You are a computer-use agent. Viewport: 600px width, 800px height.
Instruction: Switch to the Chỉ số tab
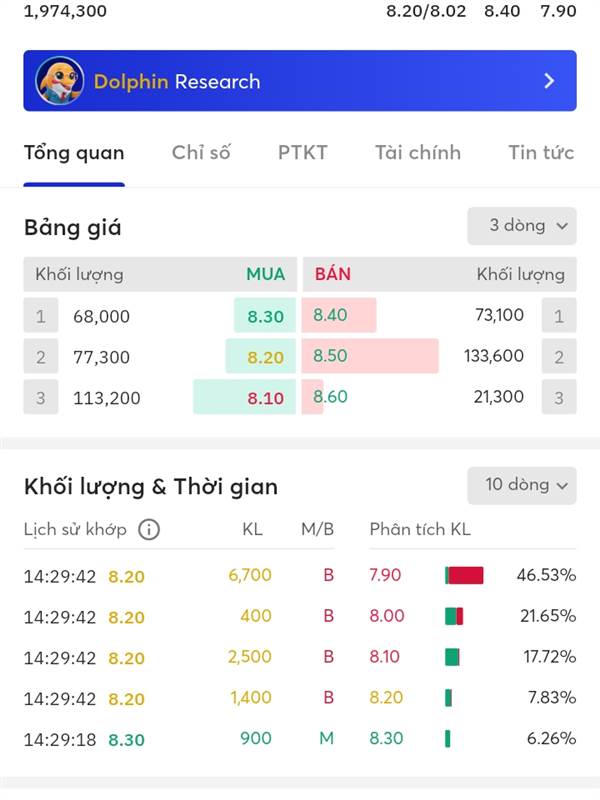click(201, 153)
